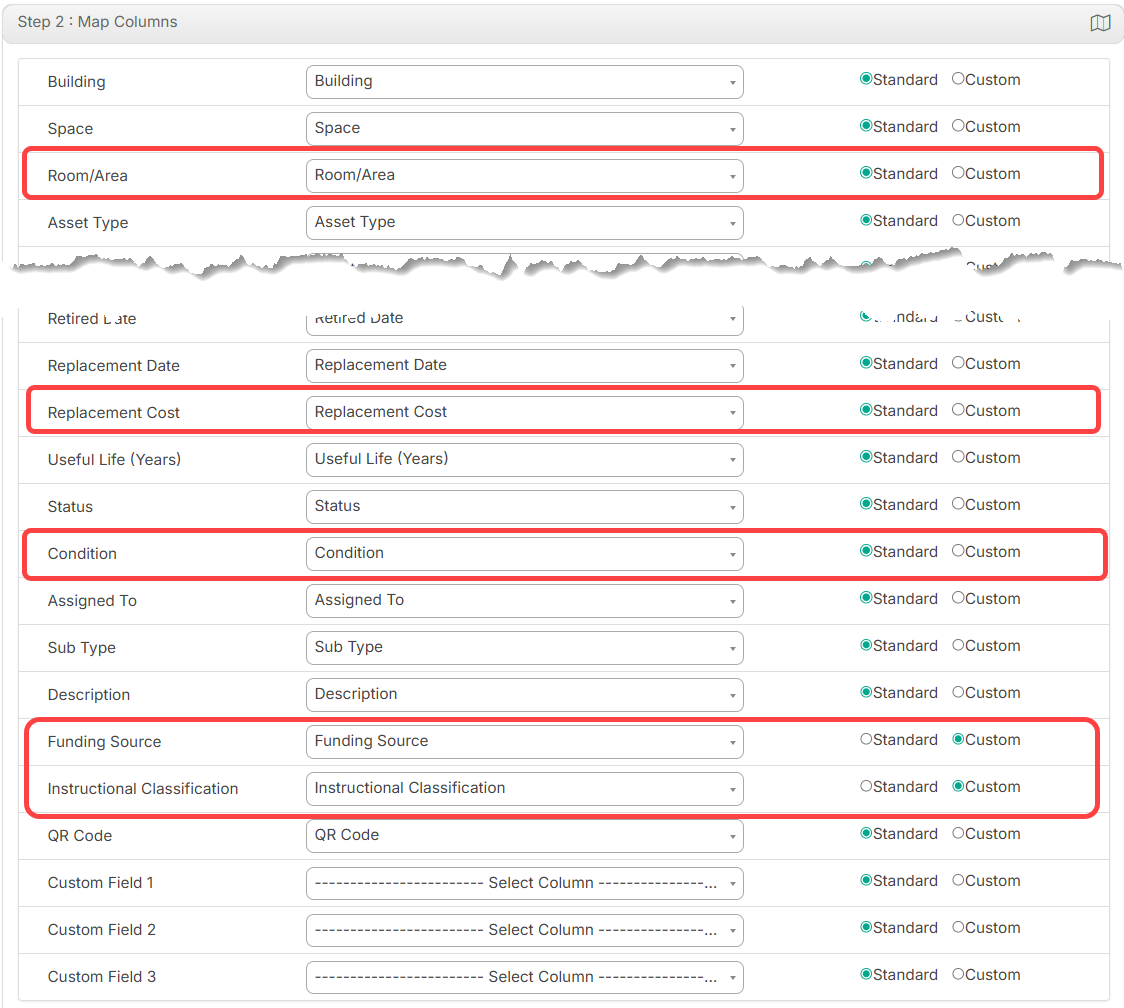This screenshot has width=1124, height=1008.
Task: Select Custom radio for Asset Type row
Action: tap(958, 220)
